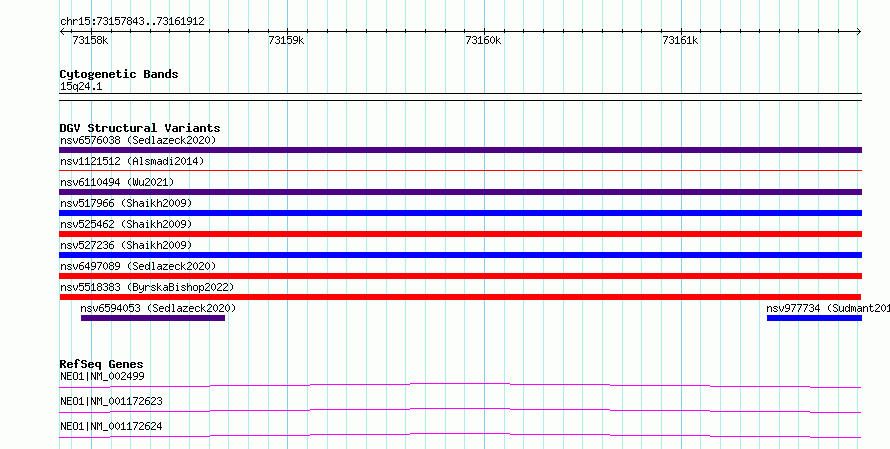
Task: Click the 73159k ruler label
Action: pos(286,40)
